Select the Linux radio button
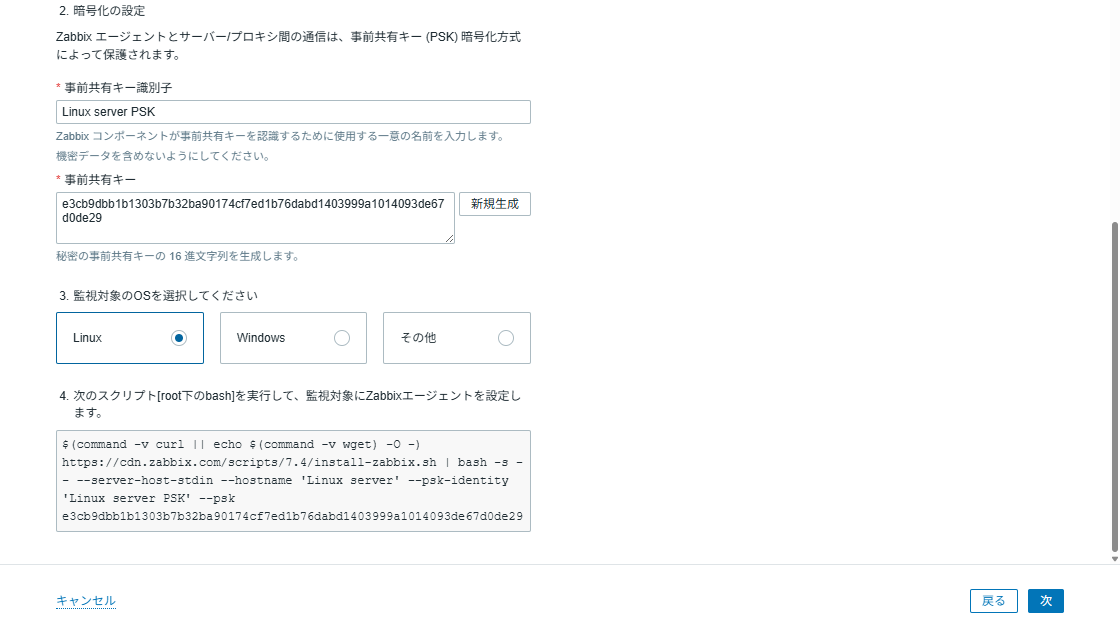Viewport: 1120px width, 636px height. click(179, 338)
